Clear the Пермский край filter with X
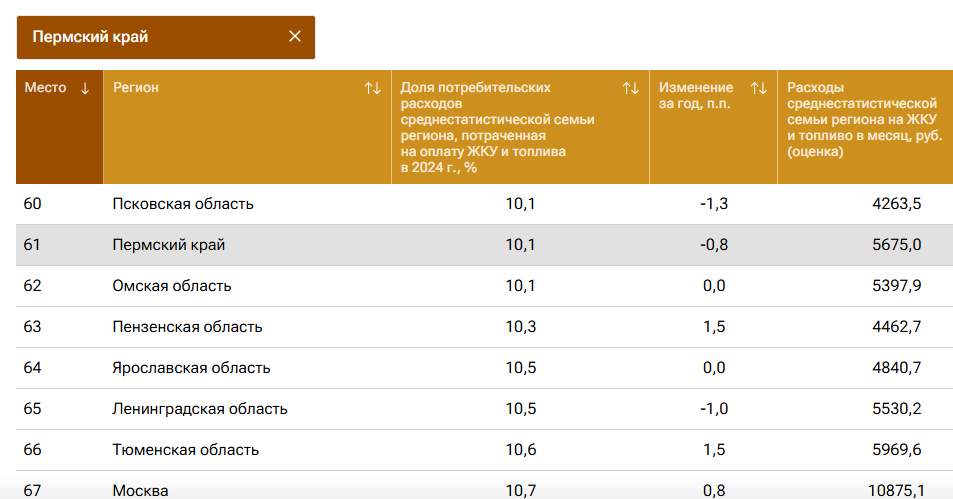 point(295,36)
